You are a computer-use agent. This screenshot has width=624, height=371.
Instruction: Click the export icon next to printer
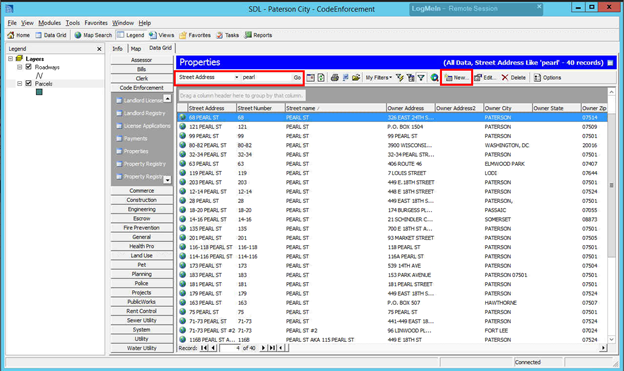pyautogui.click(x=345, y=78)
